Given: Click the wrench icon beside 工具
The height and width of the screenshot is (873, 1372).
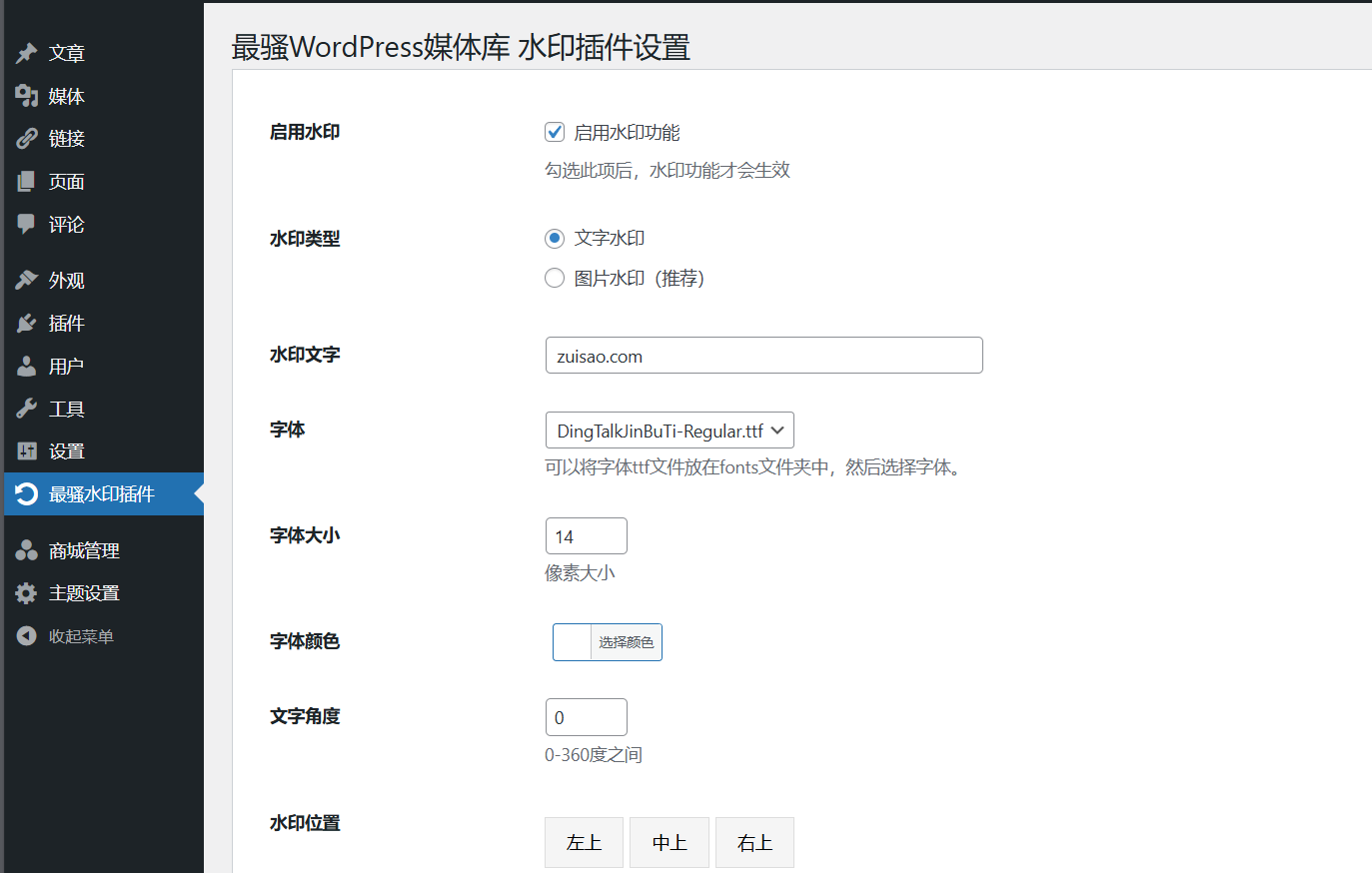Looking at the screenshot, I should [26, 409].
